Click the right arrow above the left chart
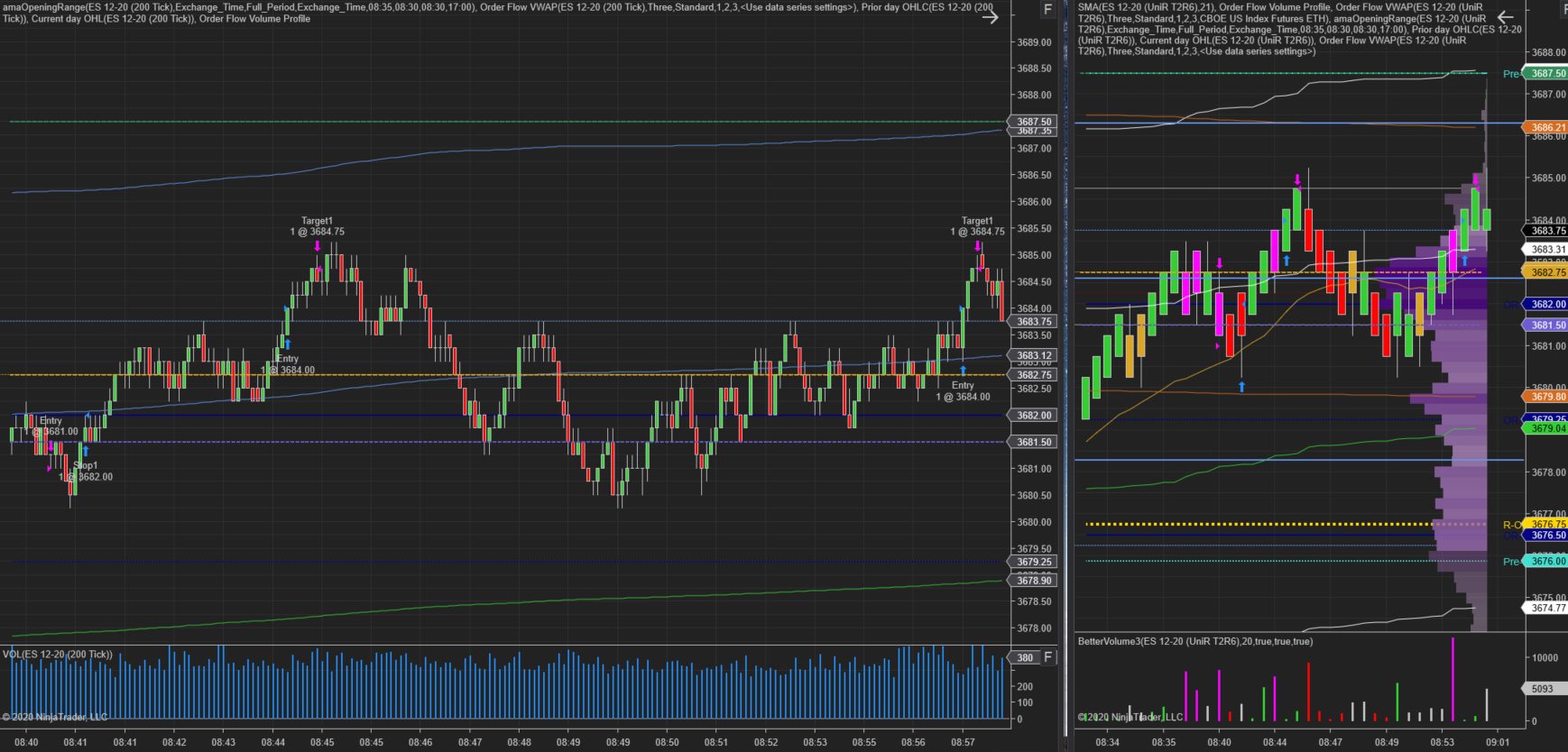The width and height of the screenshot is (1568, 752). click(990, 16)
